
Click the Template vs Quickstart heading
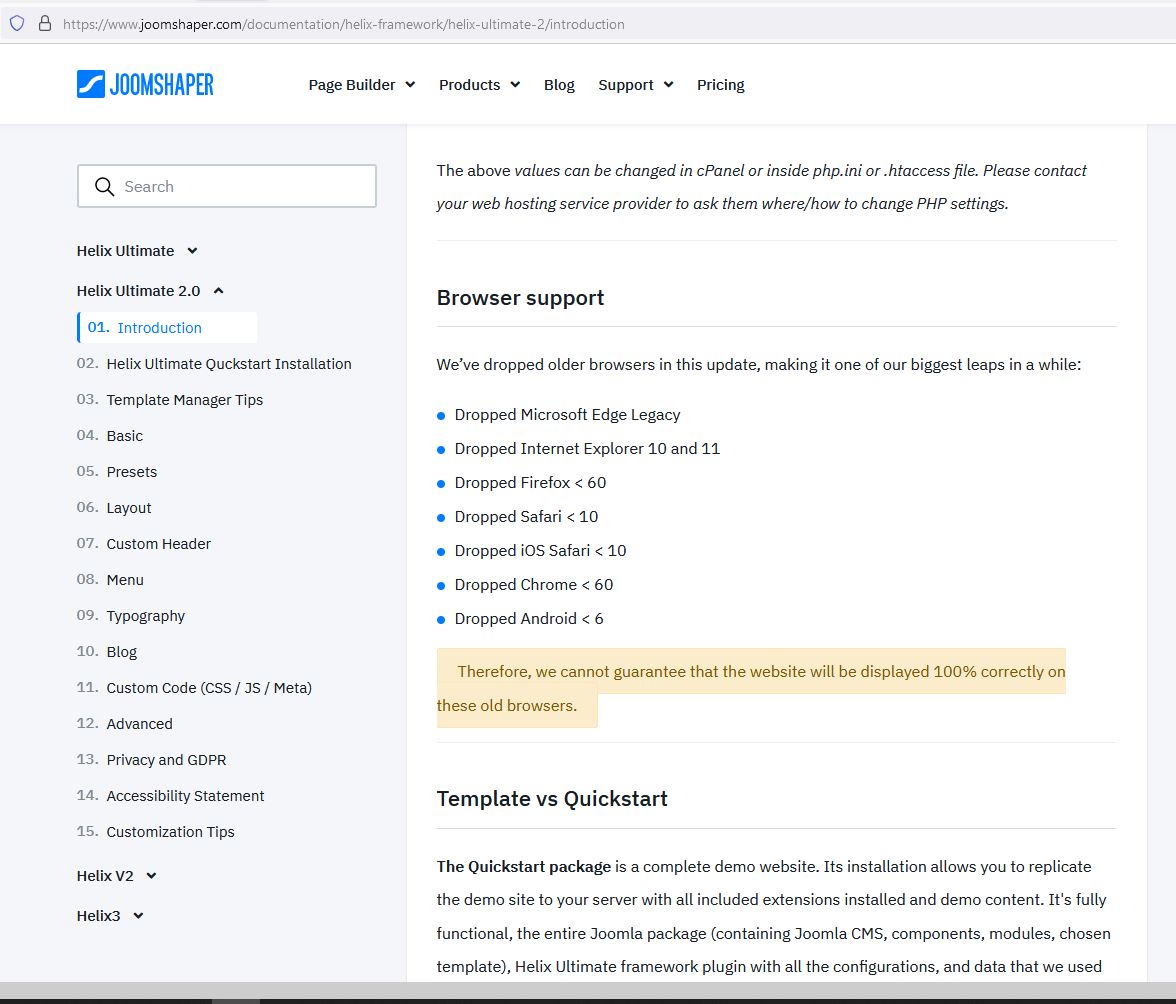[x=552, y=799]
